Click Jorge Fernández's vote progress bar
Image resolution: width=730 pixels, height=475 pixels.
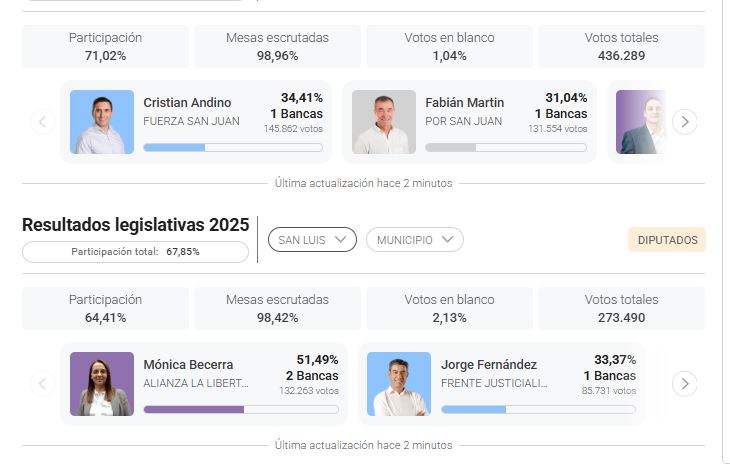pyautogui.click(x=538, y=409)
